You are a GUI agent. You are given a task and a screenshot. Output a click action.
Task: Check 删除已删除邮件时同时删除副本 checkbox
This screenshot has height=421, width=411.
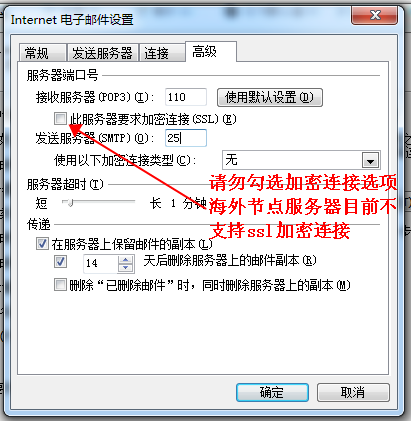60,285
